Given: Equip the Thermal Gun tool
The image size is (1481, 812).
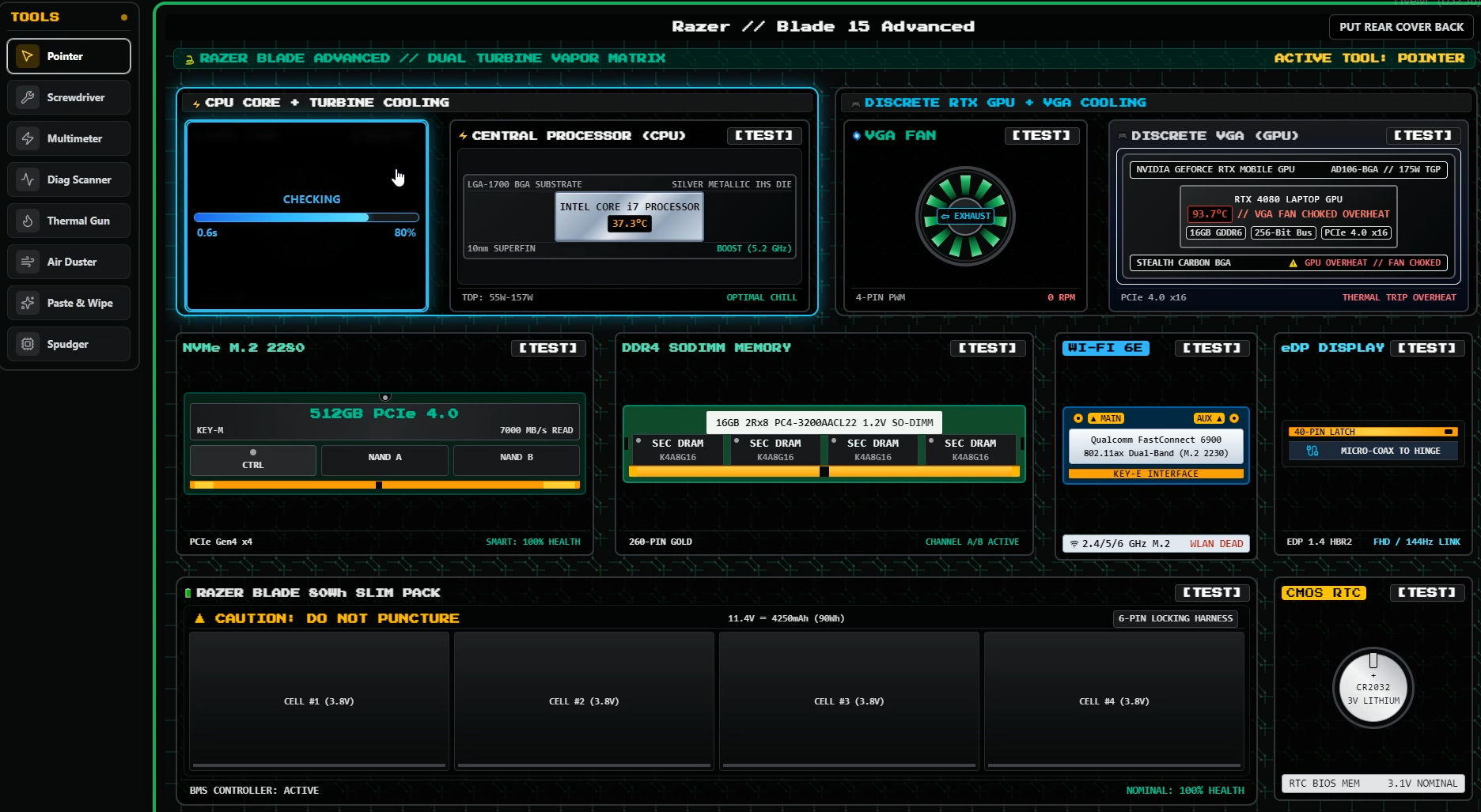Looking at the screenshot, I should [x=69, y=221].
